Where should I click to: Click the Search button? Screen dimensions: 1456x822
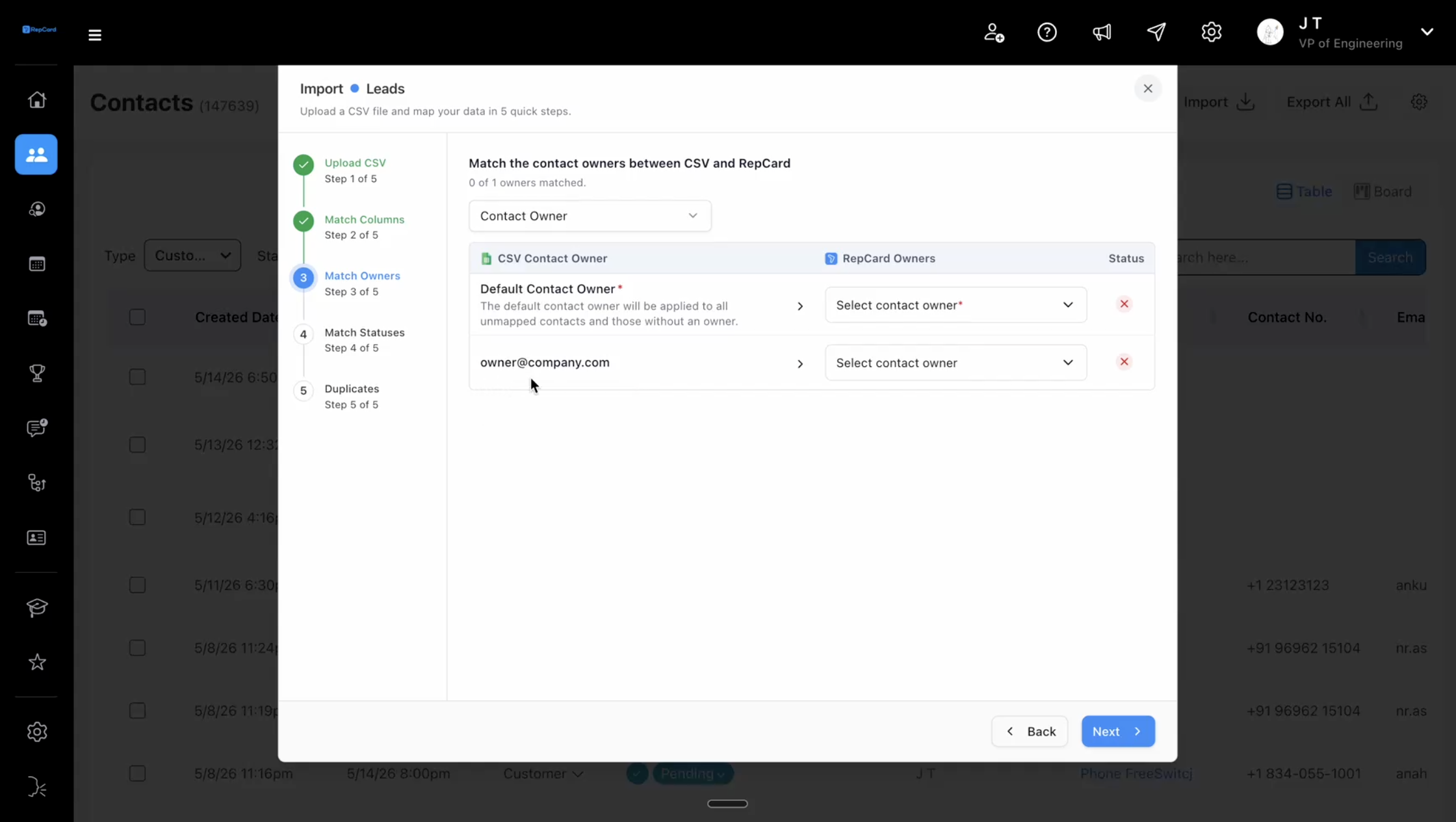[1390, 258]
